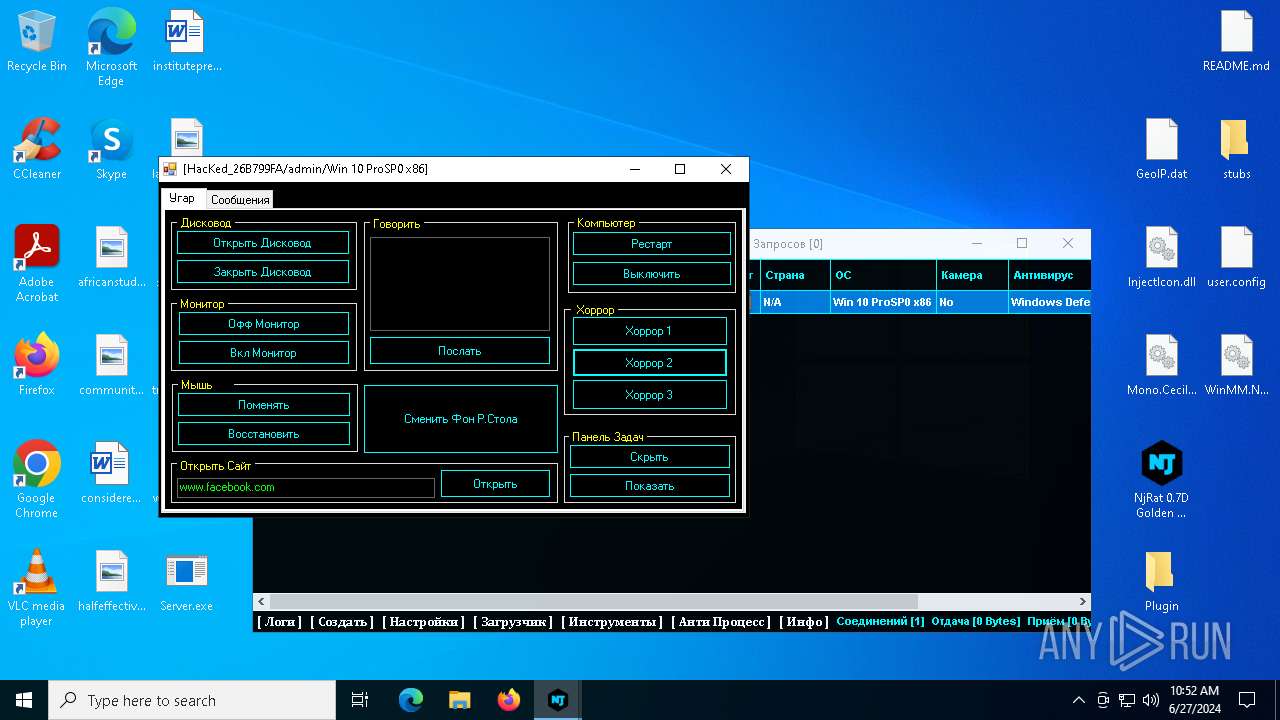Screen dimensions: 1280x720
Task: Switch to the Угар tab
Action: (x=182, y=198)
